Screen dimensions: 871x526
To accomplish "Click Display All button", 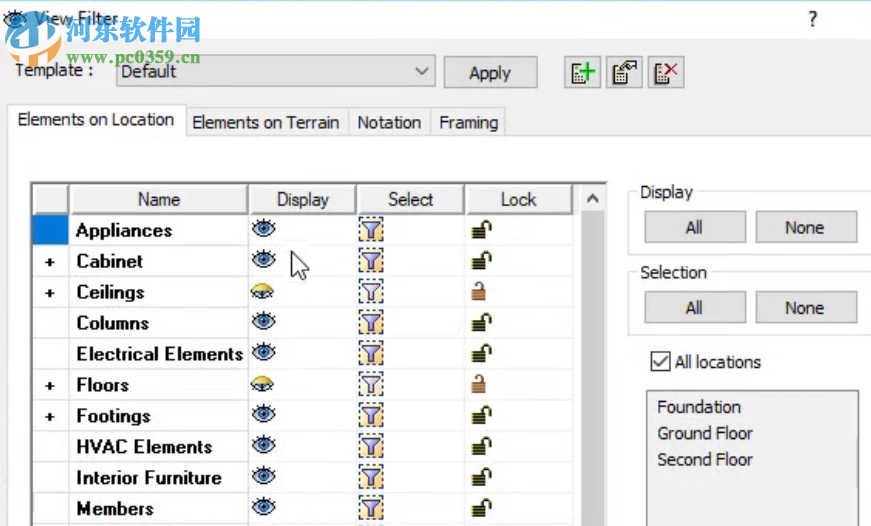I will pyautogui.click(x=694, y=227).
